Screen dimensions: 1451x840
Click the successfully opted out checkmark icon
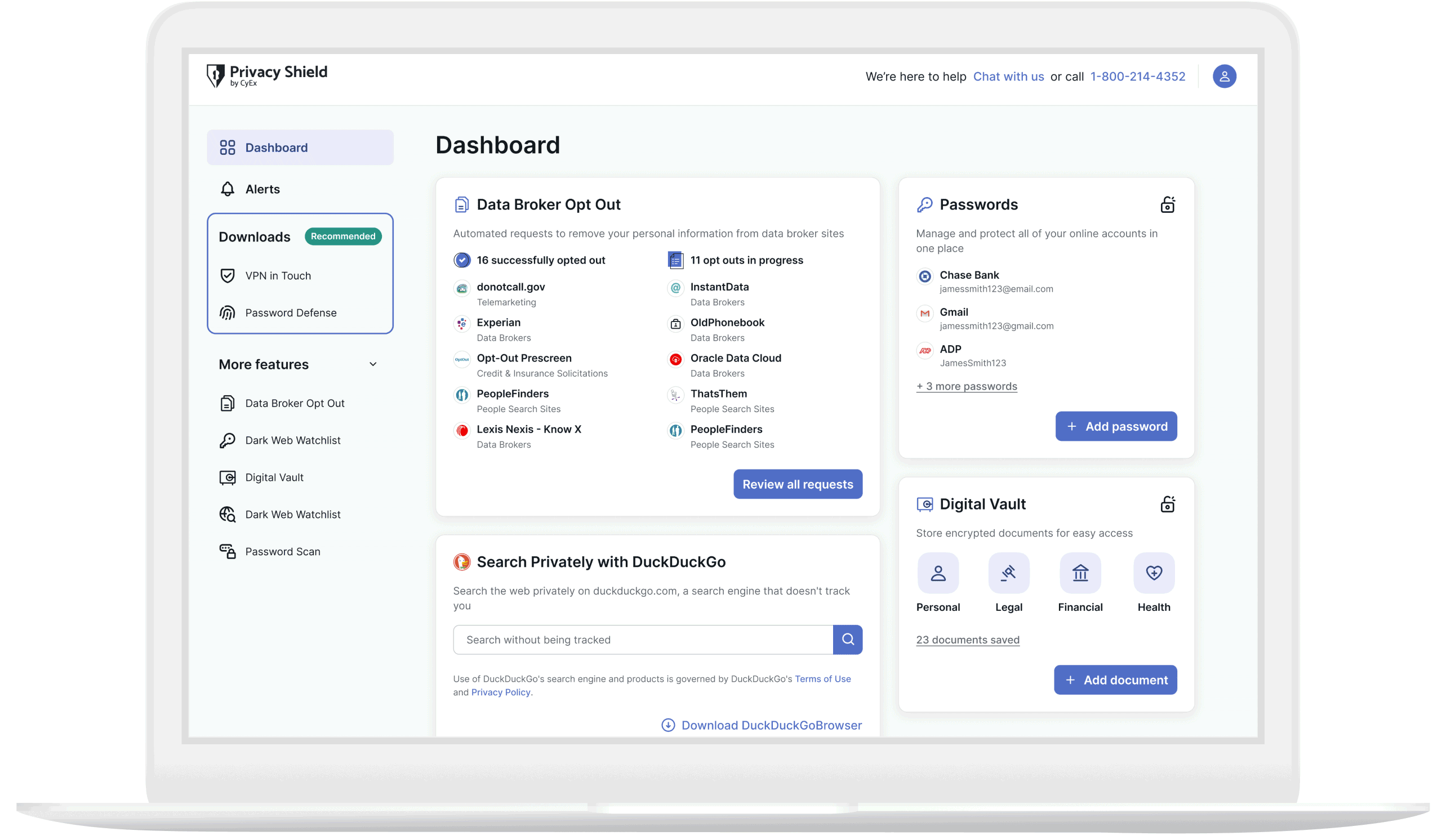[462, 260]
